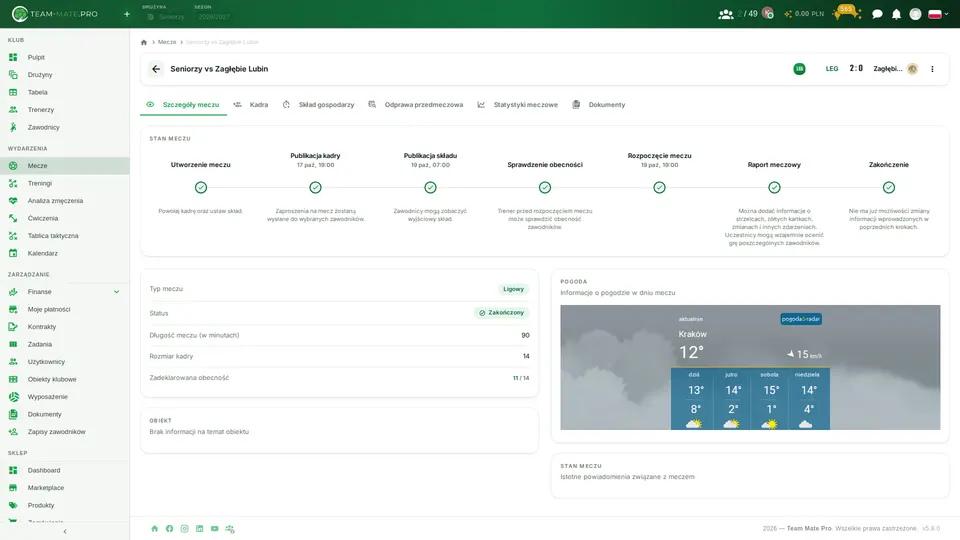Open Ćwiczenia icon in sidebar

pyautogui.click(x=13, y=218)
